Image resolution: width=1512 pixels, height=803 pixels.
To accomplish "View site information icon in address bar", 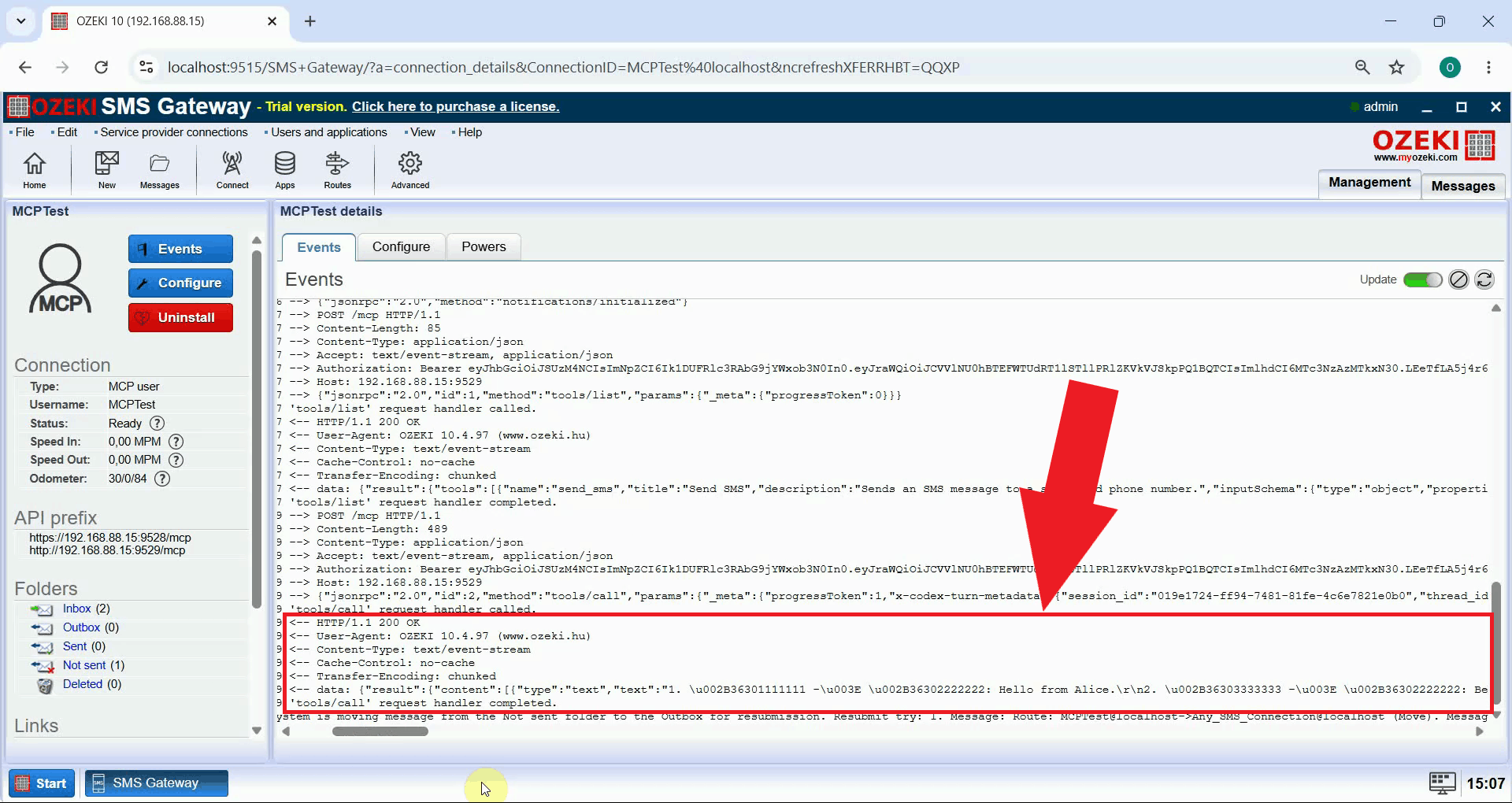I will [x=146, y=67].
